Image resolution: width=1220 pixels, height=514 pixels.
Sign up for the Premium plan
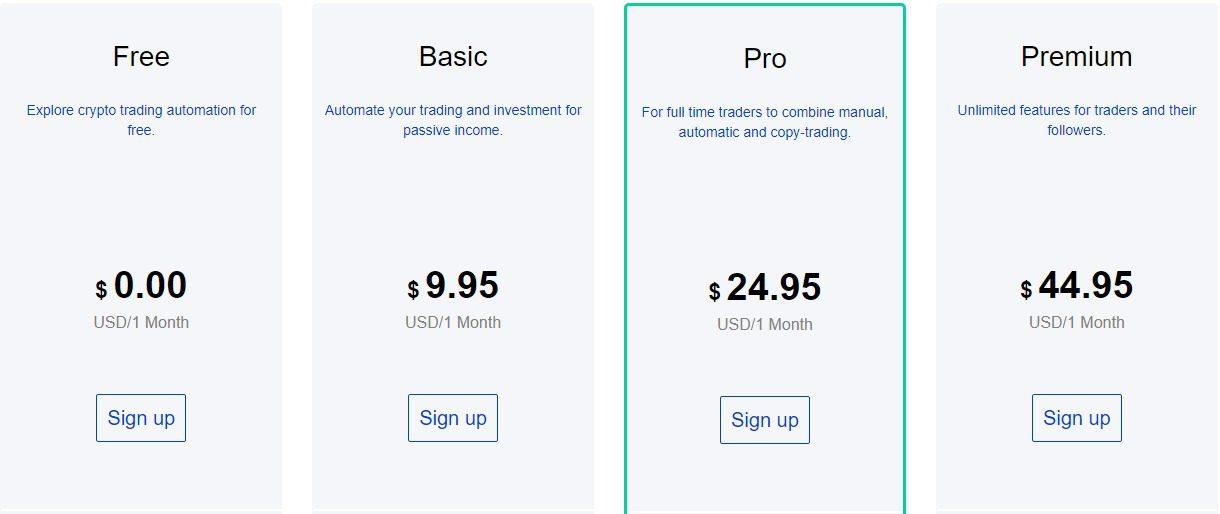pos(1077,418)
